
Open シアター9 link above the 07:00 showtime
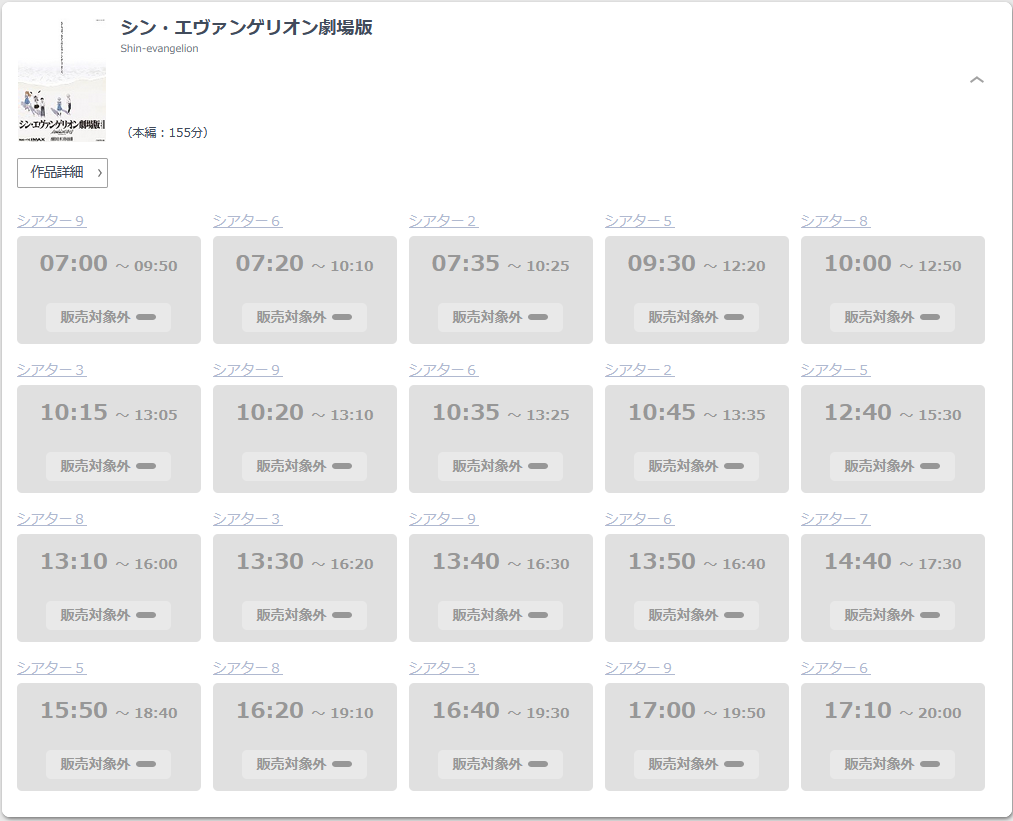click(51, 221)
